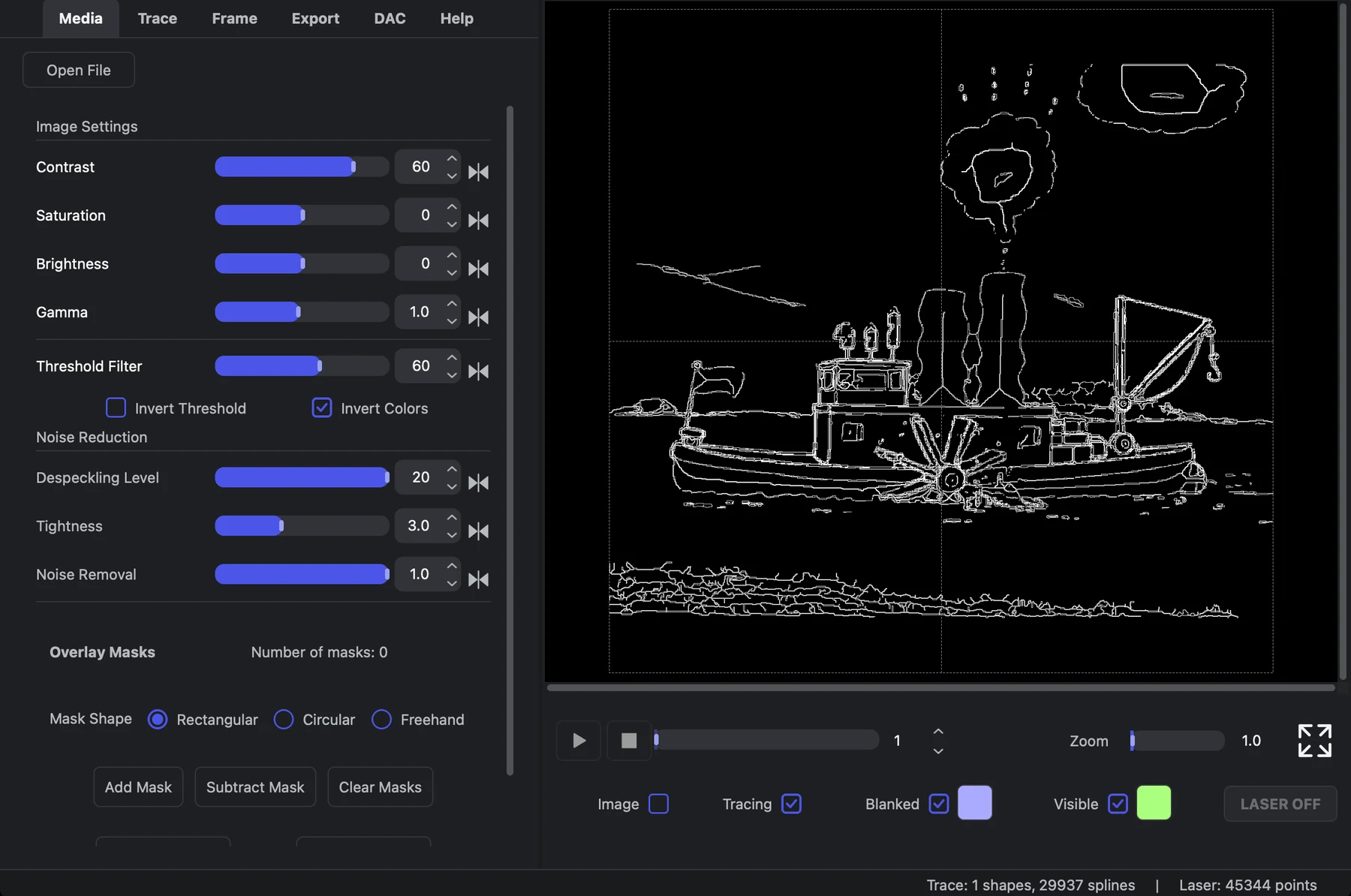Toggle the Visible lines checkbox
Screen dimensions: 1351x896
click(1118, 804)
